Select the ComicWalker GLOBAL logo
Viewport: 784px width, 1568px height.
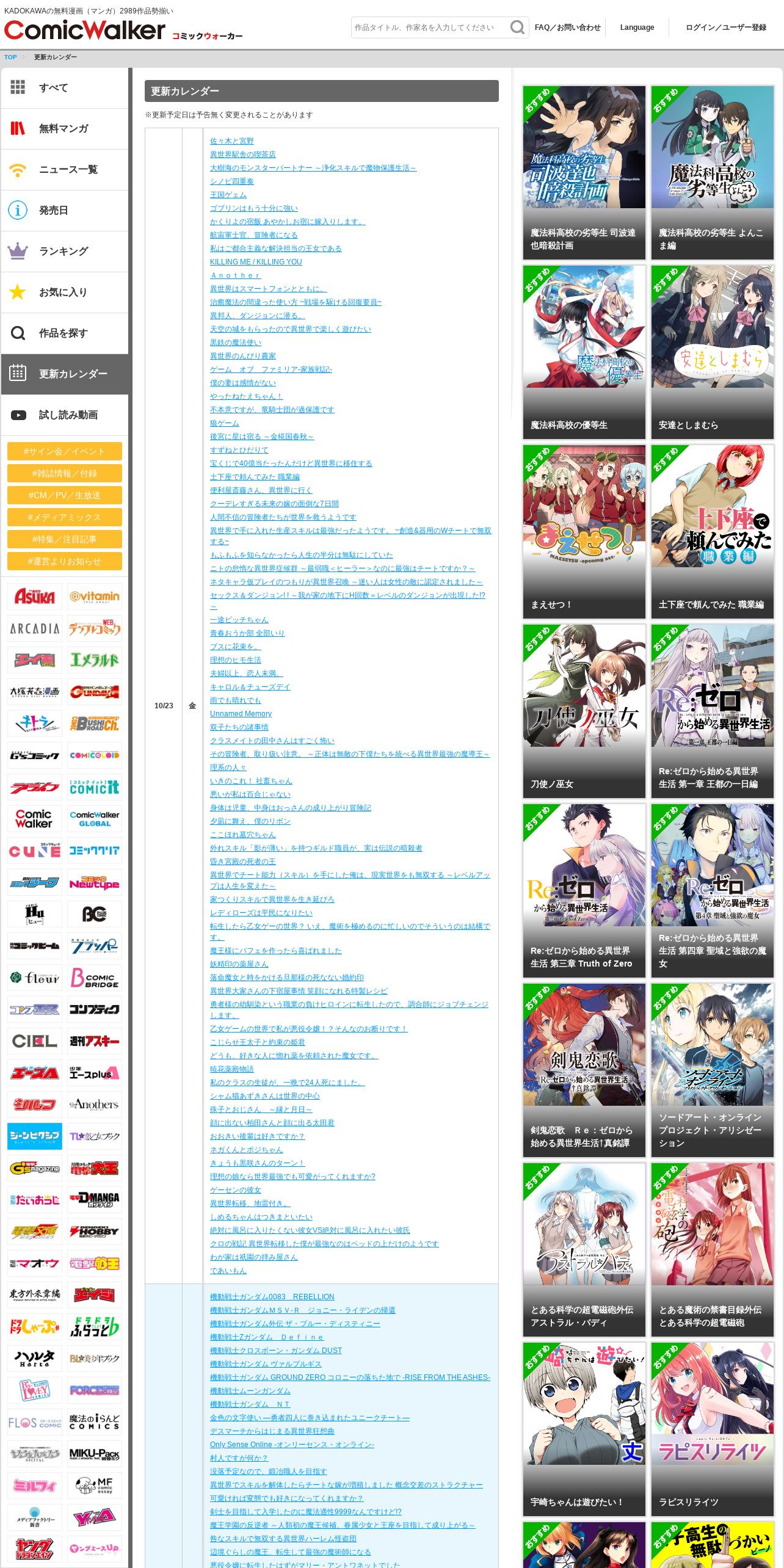[x=95, y=819]
